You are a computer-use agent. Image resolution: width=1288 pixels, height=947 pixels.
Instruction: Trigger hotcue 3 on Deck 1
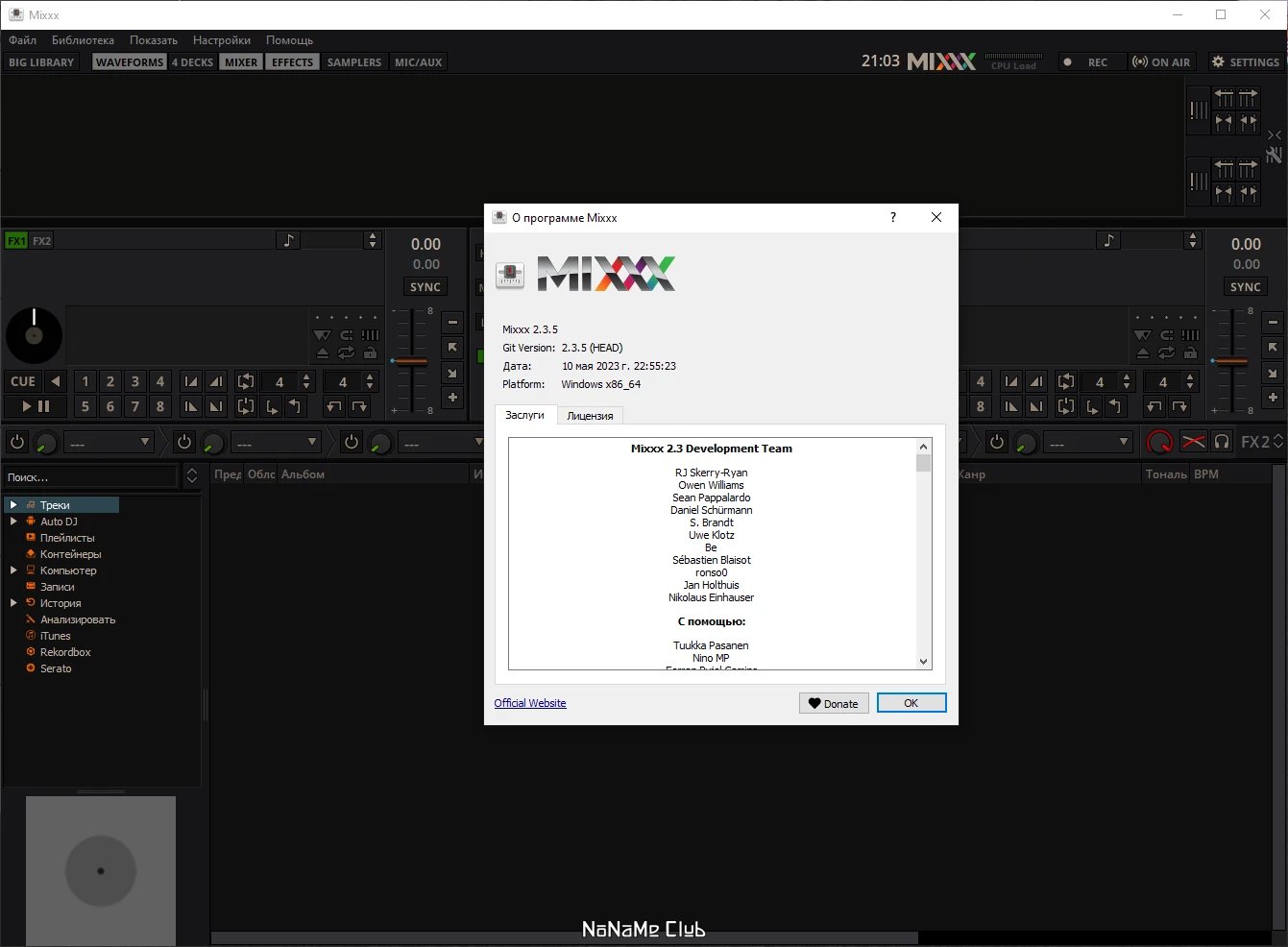point(135,381)
